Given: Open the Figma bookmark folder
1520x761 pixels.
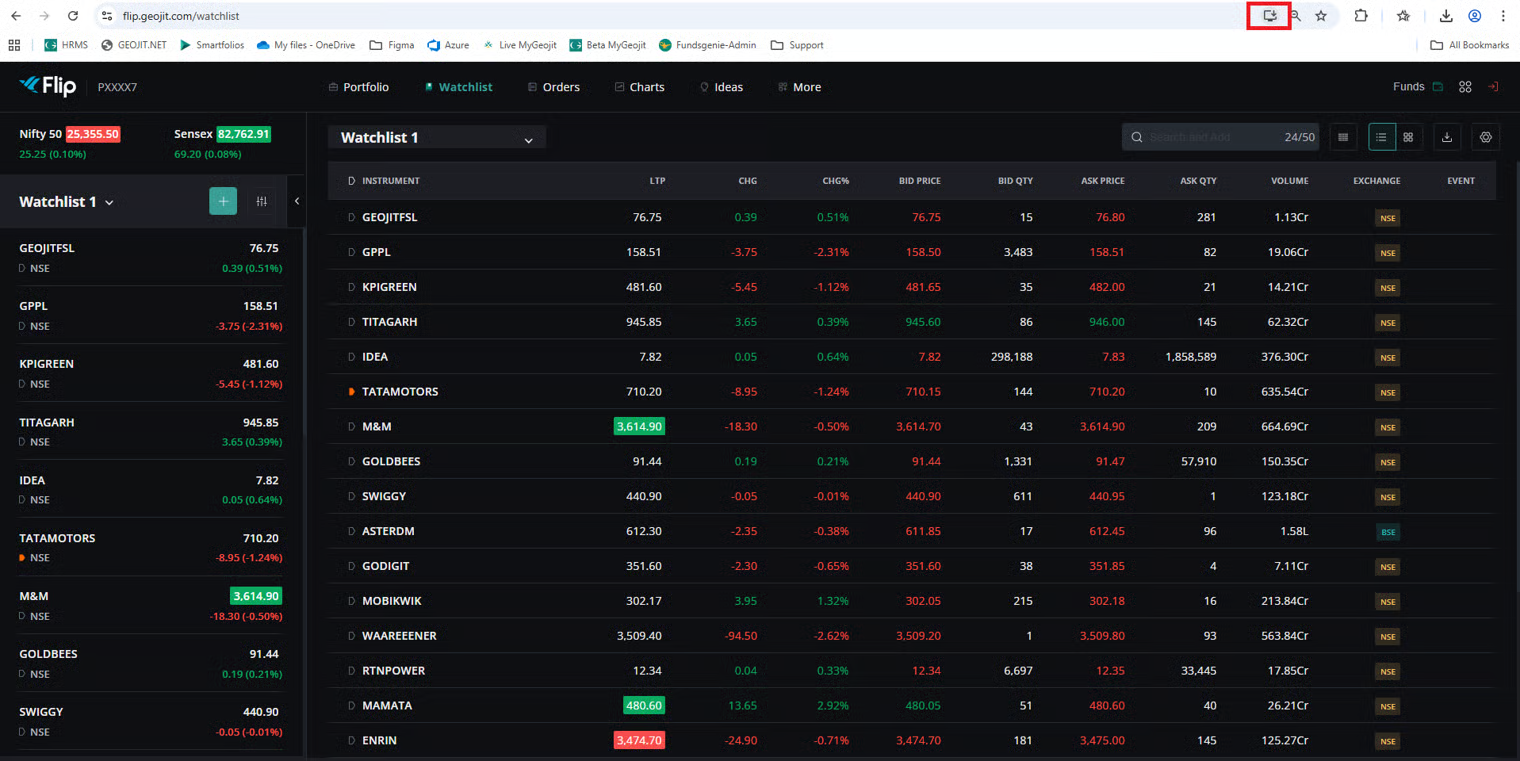Looking at the screenshot, I should (392, 45).
